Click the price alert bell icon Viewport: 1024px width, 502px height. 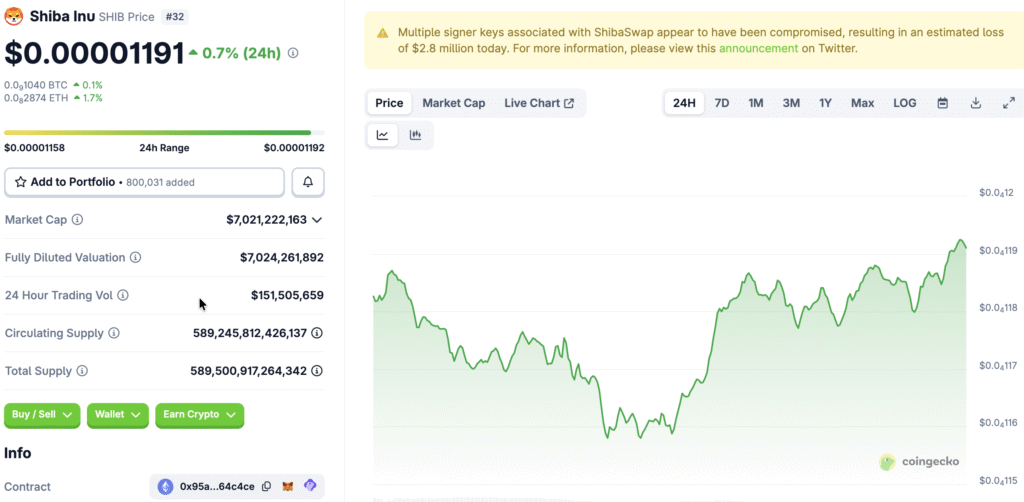[308, 182]
